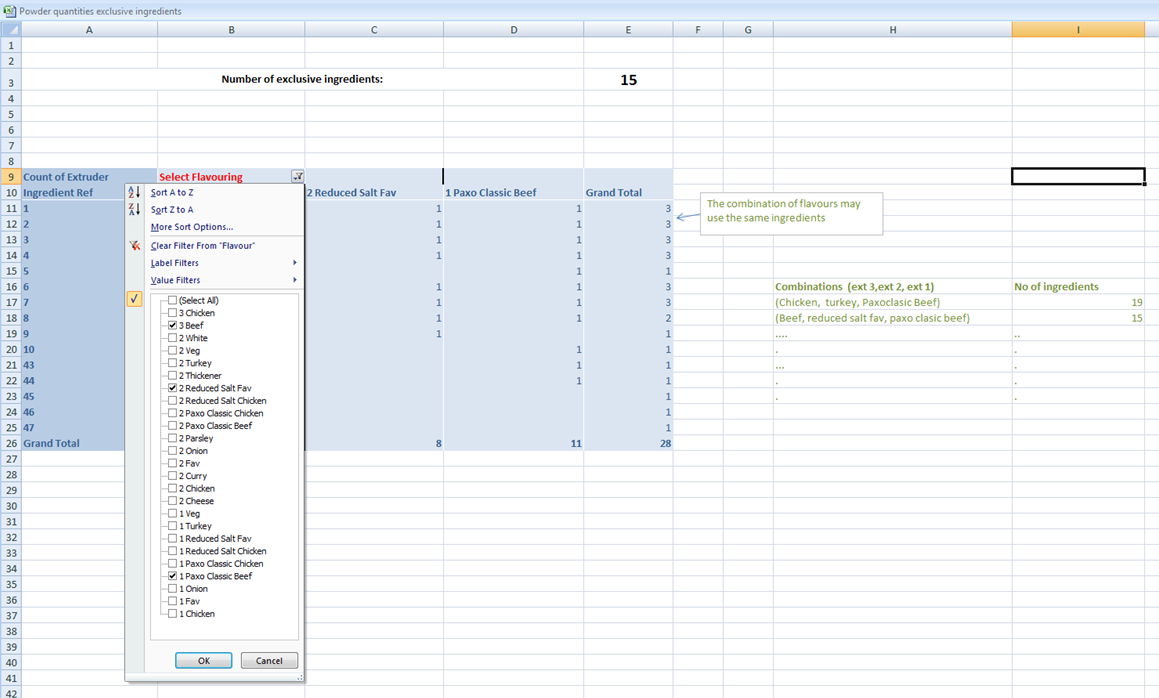This screenshot has width=1159, height=698.
Task: Check the 2 Paxo Classic Chicken checkbox
Action: click(172, 413)
